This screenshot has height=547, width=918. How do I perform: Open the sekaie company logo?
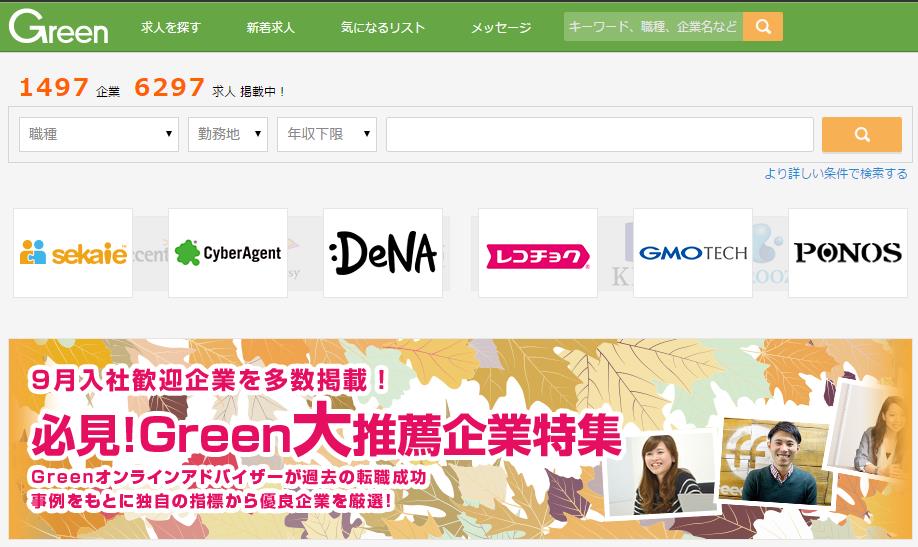point(73,253)
